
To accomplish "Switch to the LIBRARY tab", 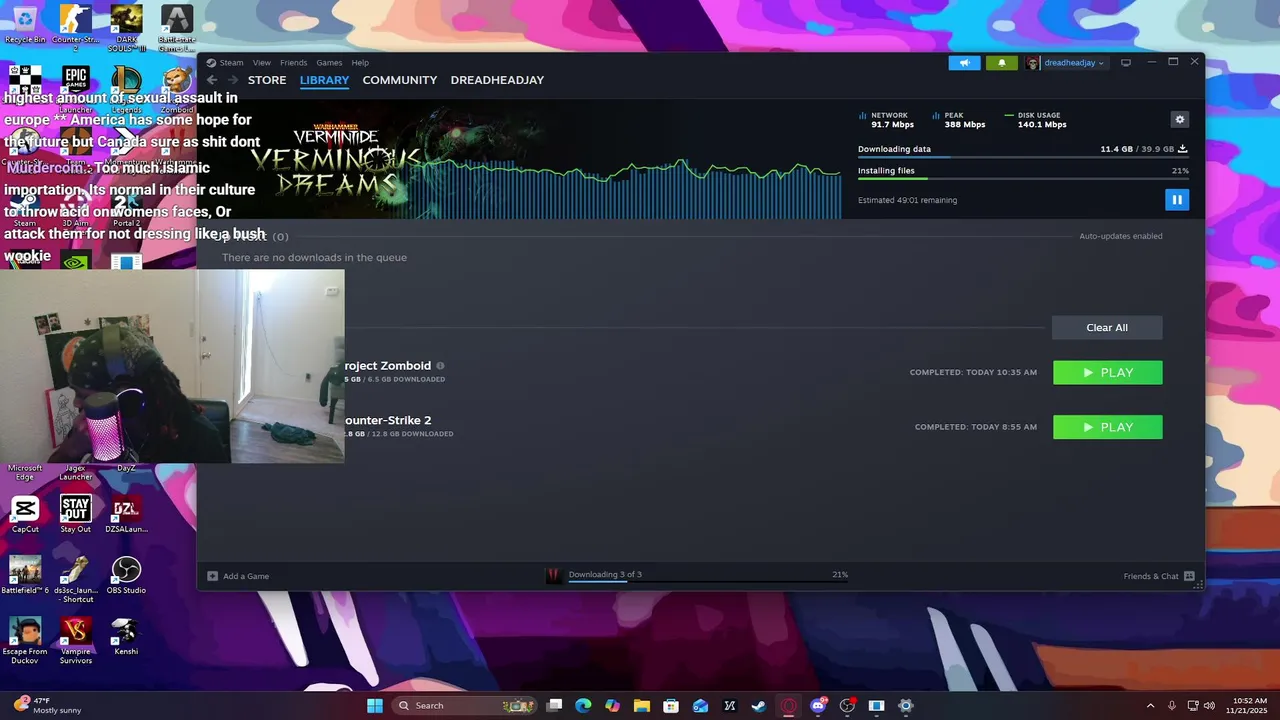I will [x=324, y=80].
